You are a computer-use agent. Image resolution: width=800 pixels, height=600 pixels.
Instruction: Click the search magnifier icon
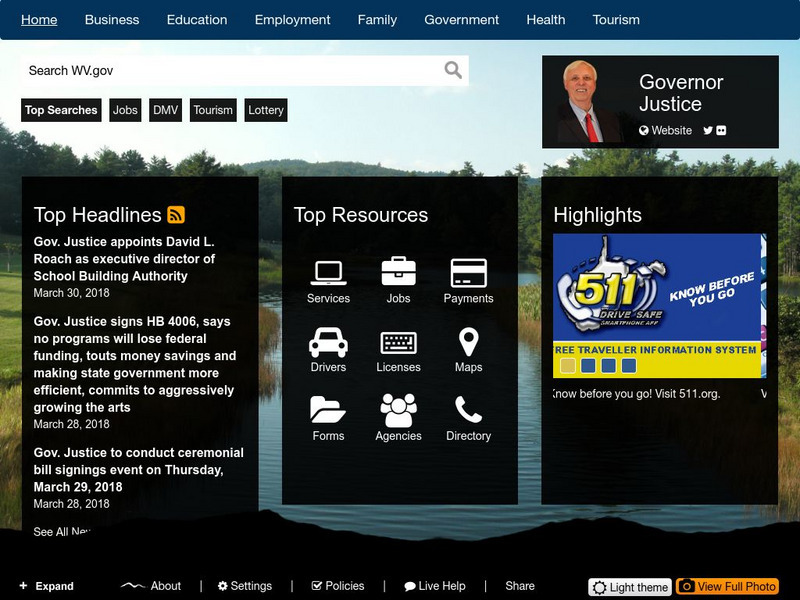click(x=453, y=70)
